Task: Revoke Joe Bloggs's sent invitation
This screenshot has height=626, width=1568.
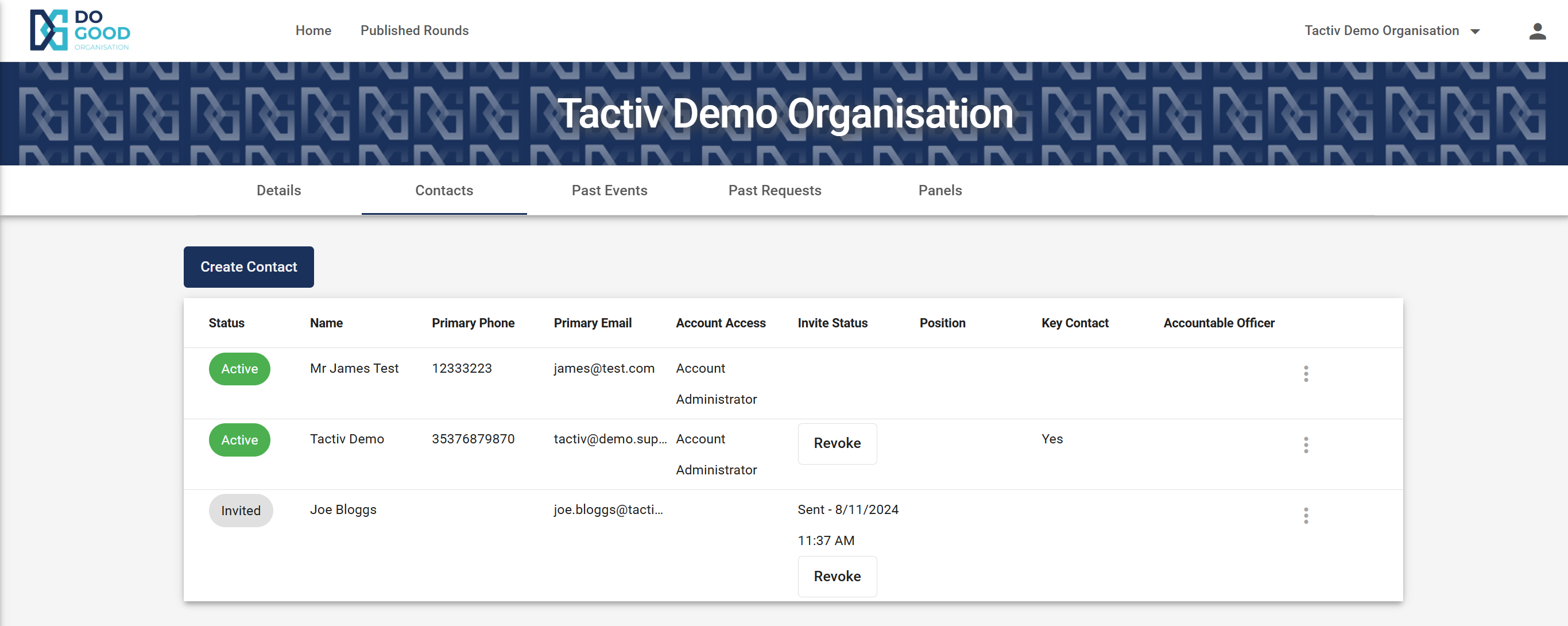Action: [837, 576]
